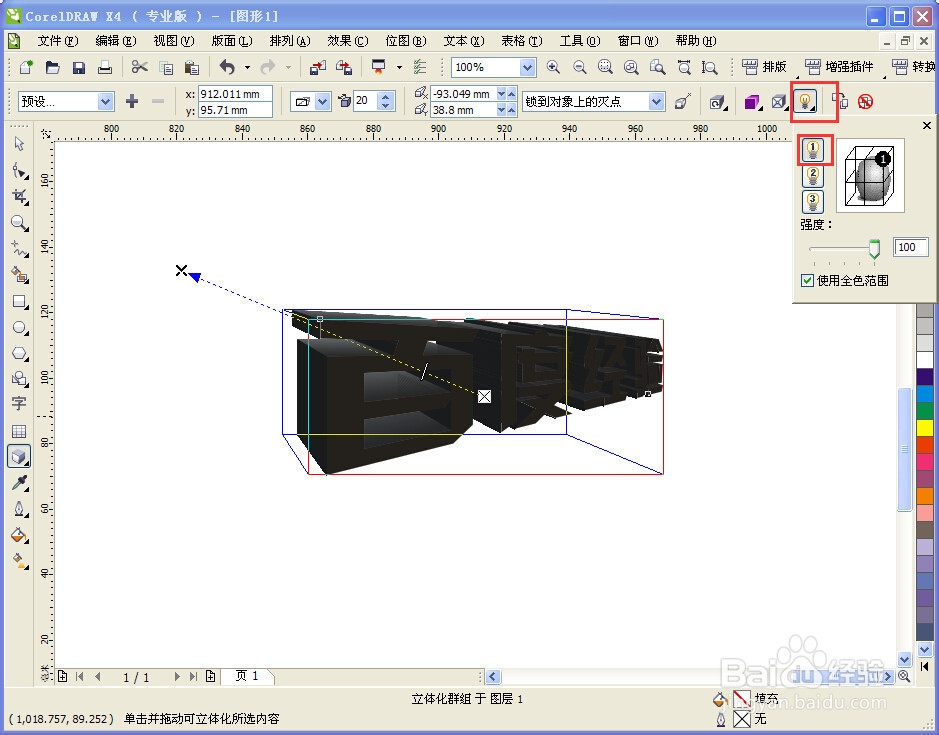This screenshot has height=735, width=939.
Task: Pick the orange palette swatch
Action: 925,496
